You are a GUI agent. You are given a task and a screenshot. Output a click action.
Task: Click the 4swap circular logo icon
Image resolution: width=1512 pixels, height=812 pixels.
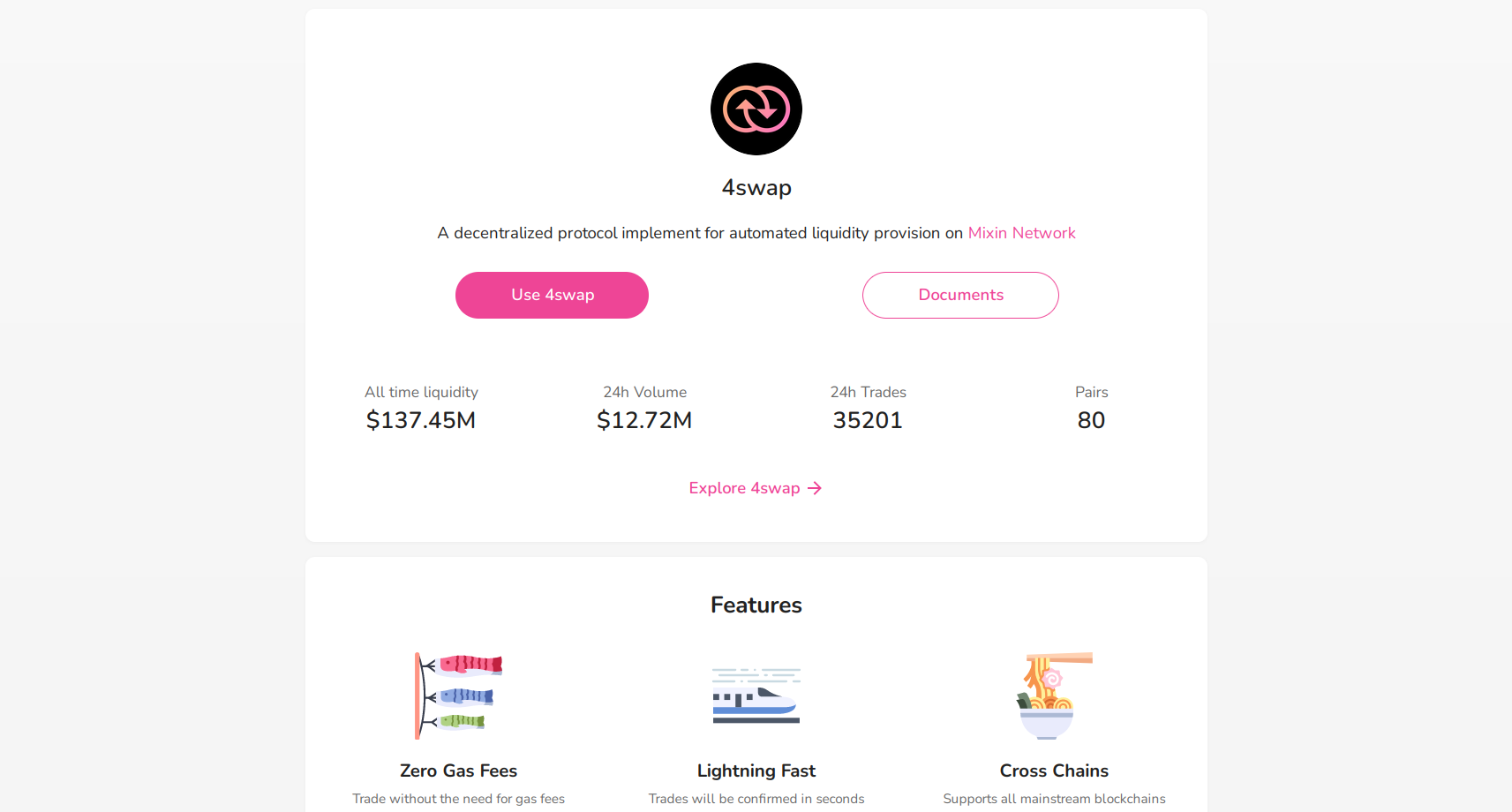tap(756, 109)
